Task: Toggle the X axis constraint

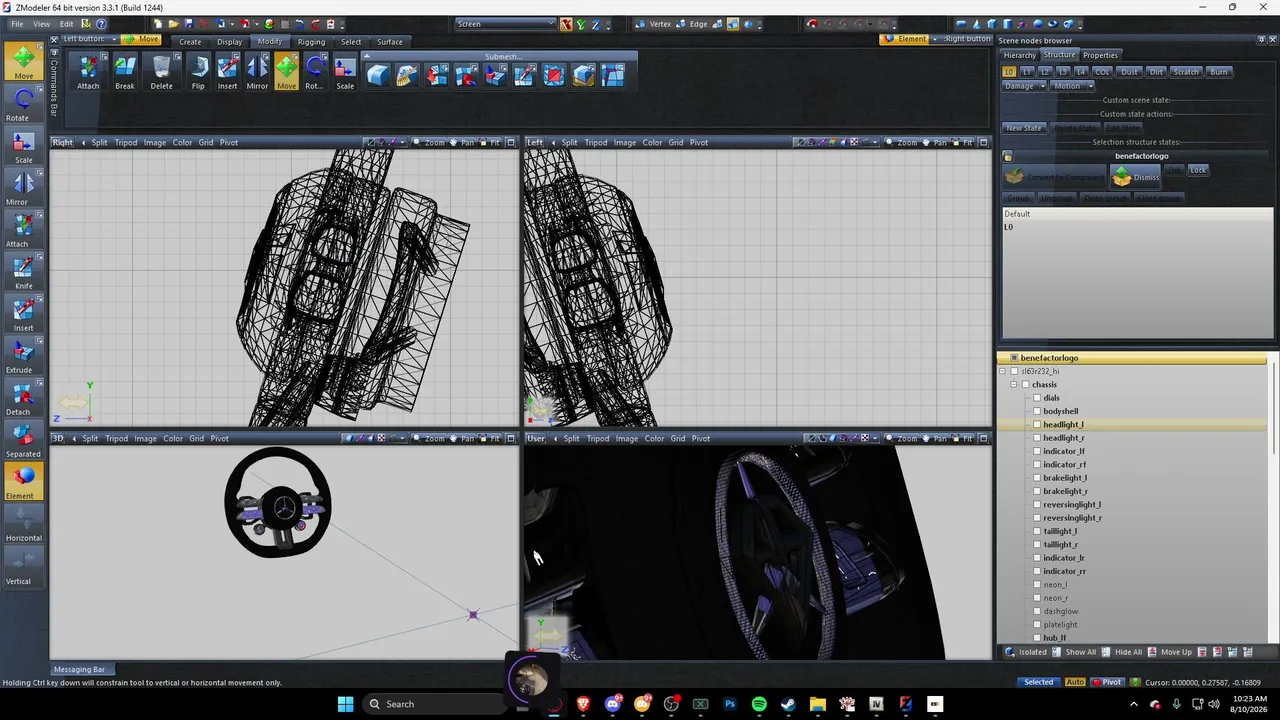Action: [566, 24]
